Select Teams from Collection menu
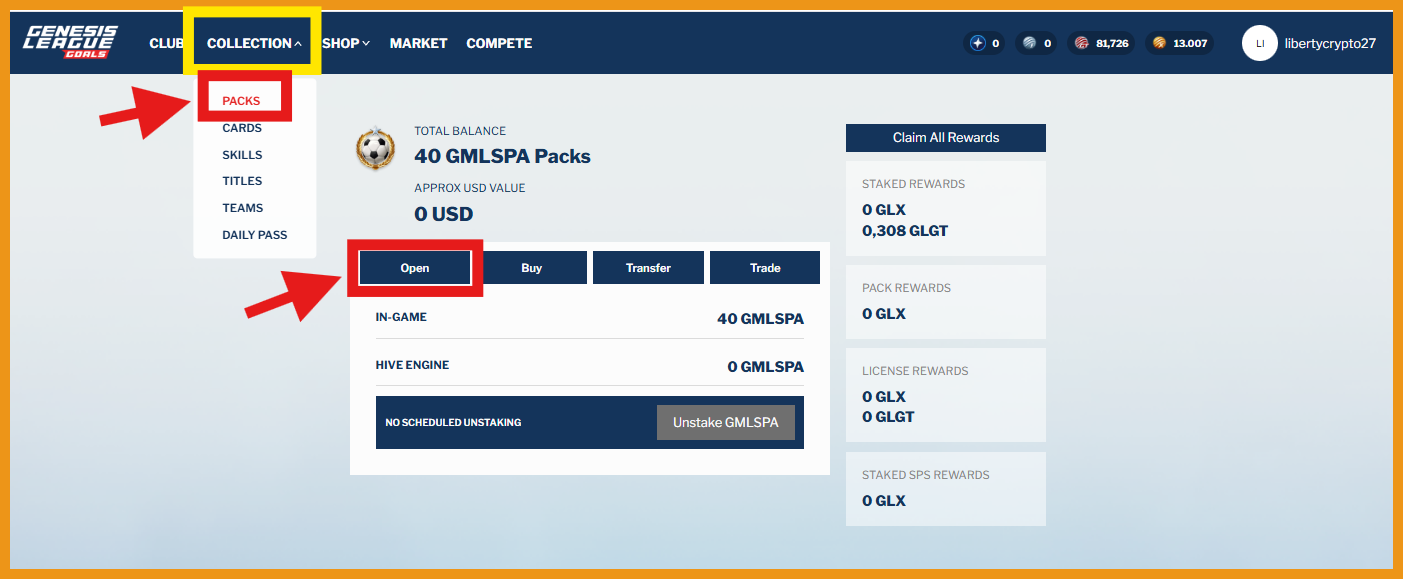Image resolution: width=1403 pixels, height=579 pixels. point(243,208)
